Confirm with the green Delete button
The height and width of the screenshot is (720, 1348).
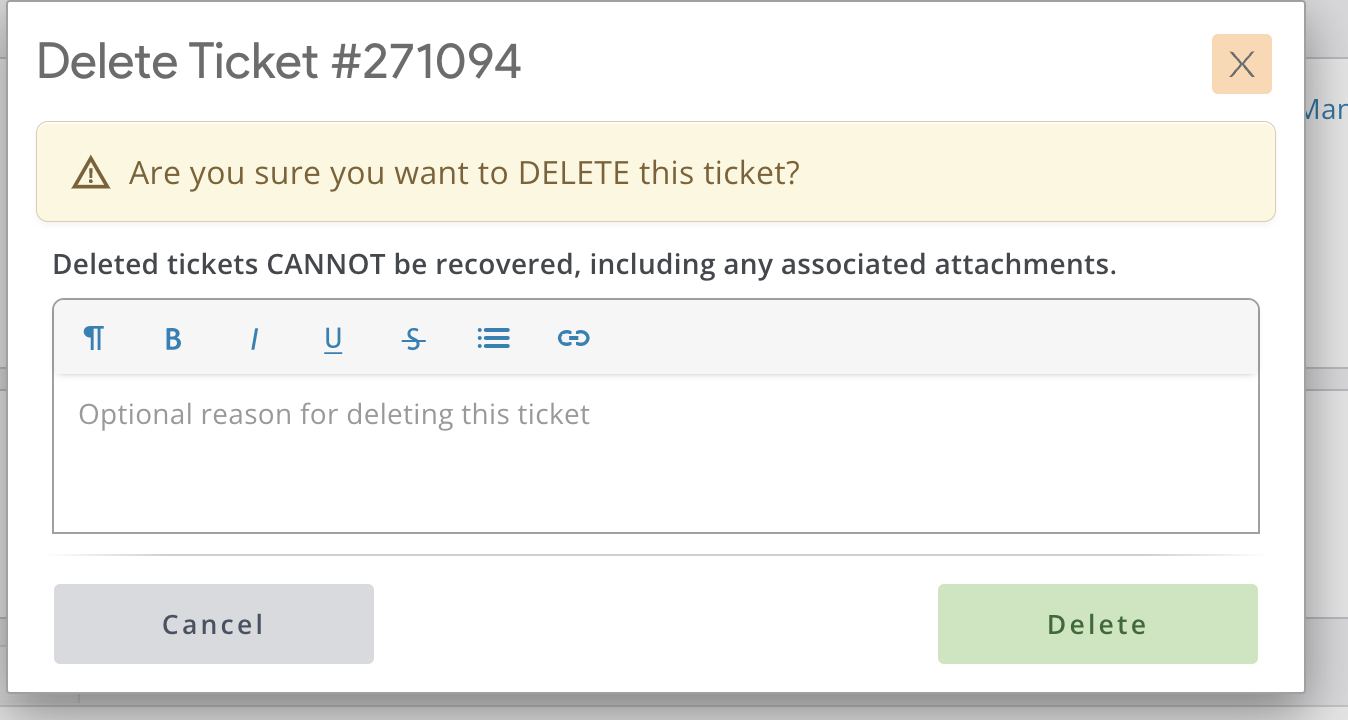point(1097,624)
